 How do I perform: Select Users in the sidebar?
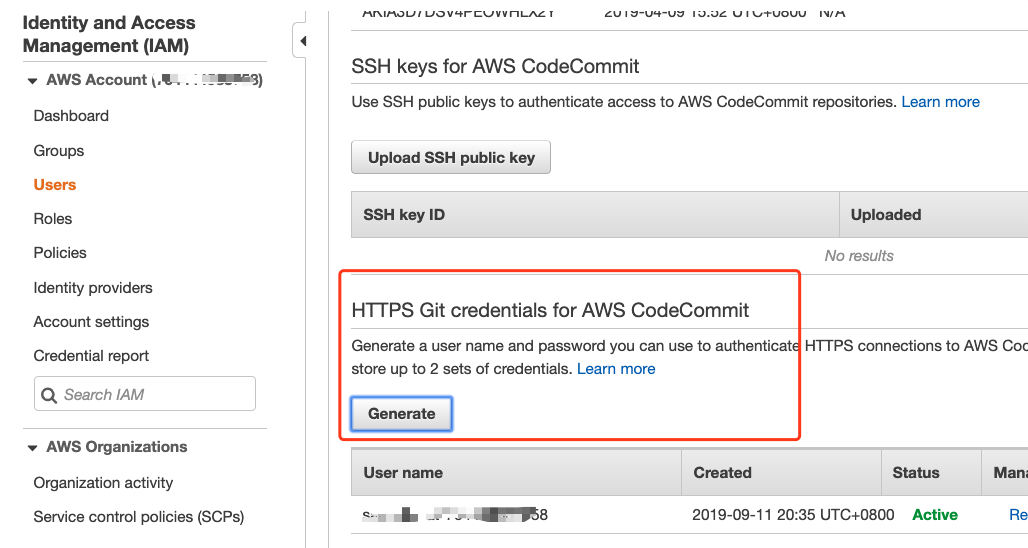[x=54, y=185]
